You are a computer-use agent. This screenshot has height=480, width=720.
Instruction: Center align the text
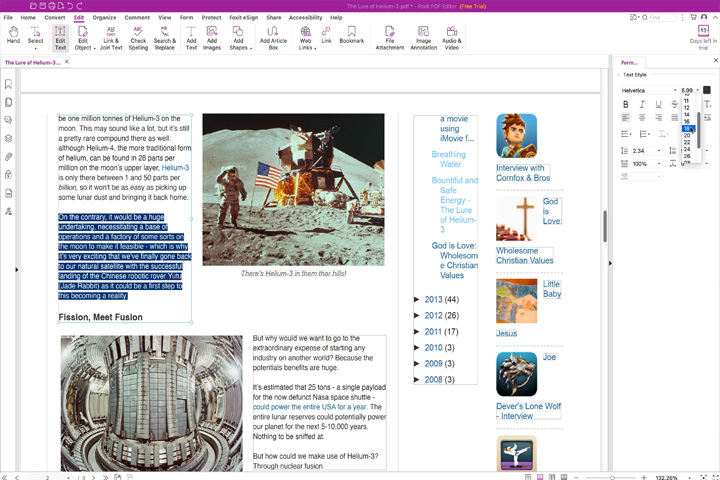pos(642,118)
